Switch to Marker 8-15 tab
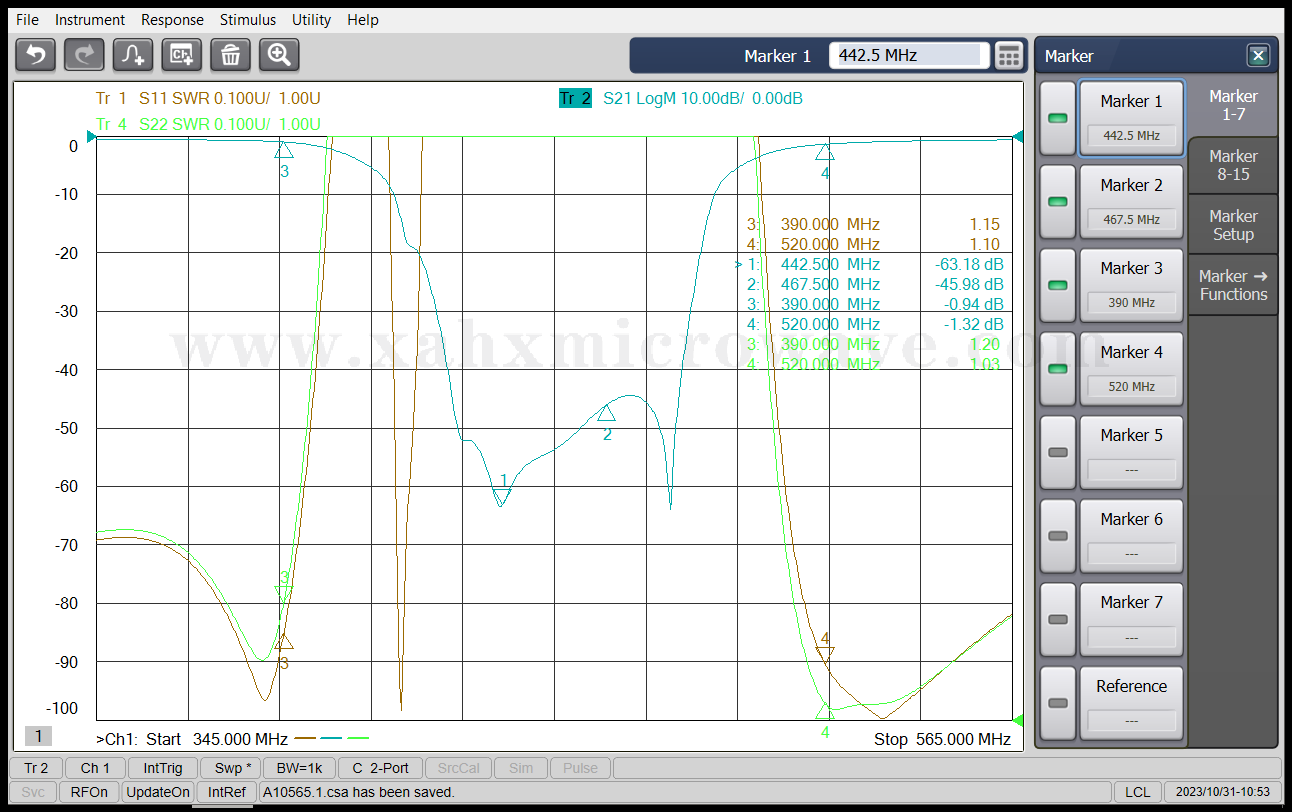This screenshot has height=812, width=1292. (x=1233, y=165)
